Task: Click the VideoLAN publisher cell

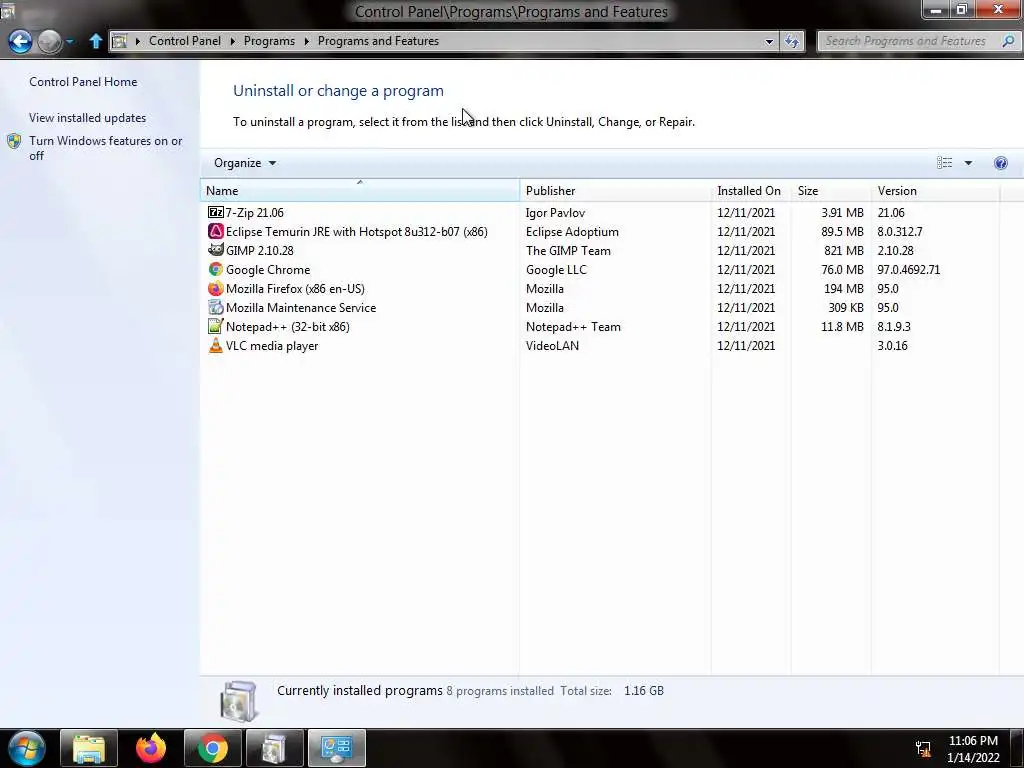Action: 552,345
